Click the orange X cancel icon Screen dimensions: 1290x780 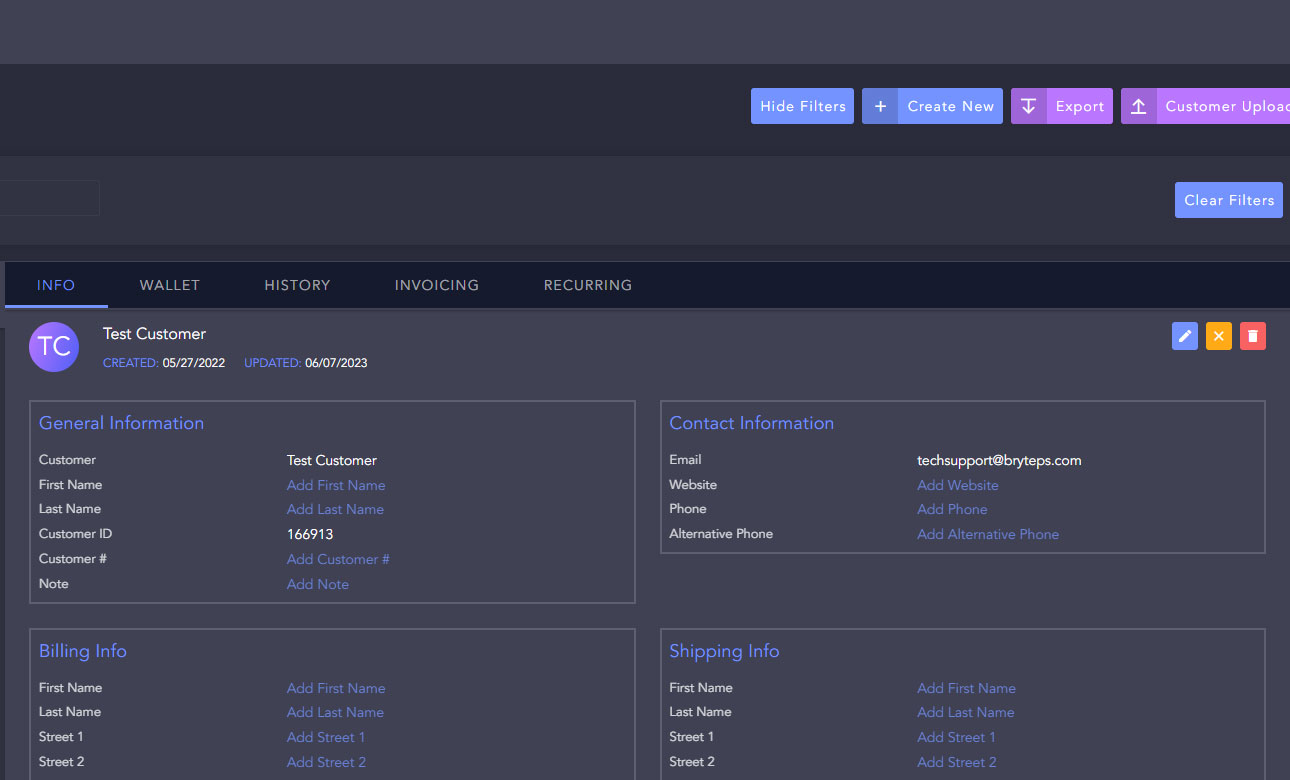(1219, 336)
